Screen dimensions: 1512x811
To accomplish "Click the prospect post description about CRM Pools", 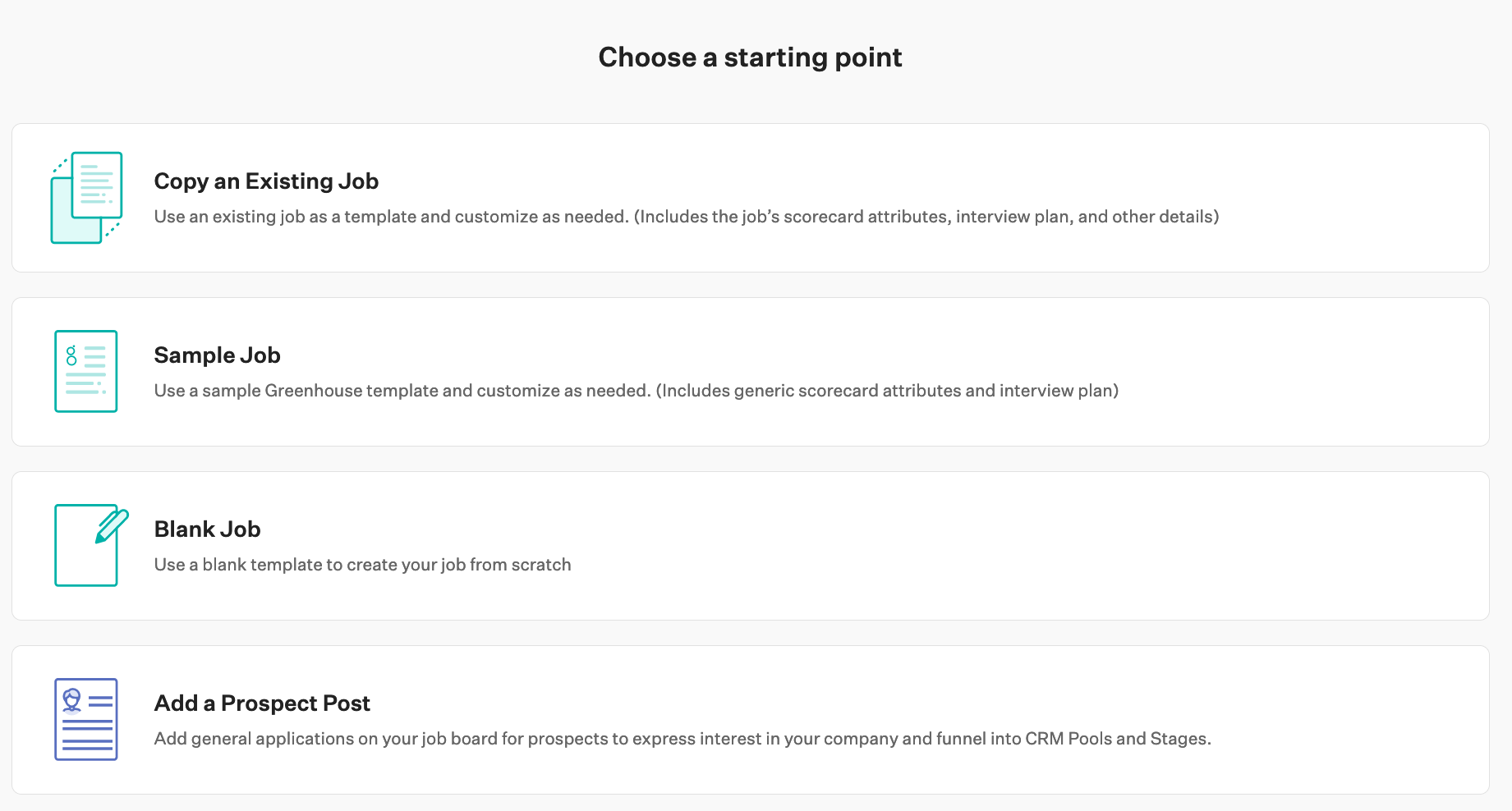I will point(682,738).
